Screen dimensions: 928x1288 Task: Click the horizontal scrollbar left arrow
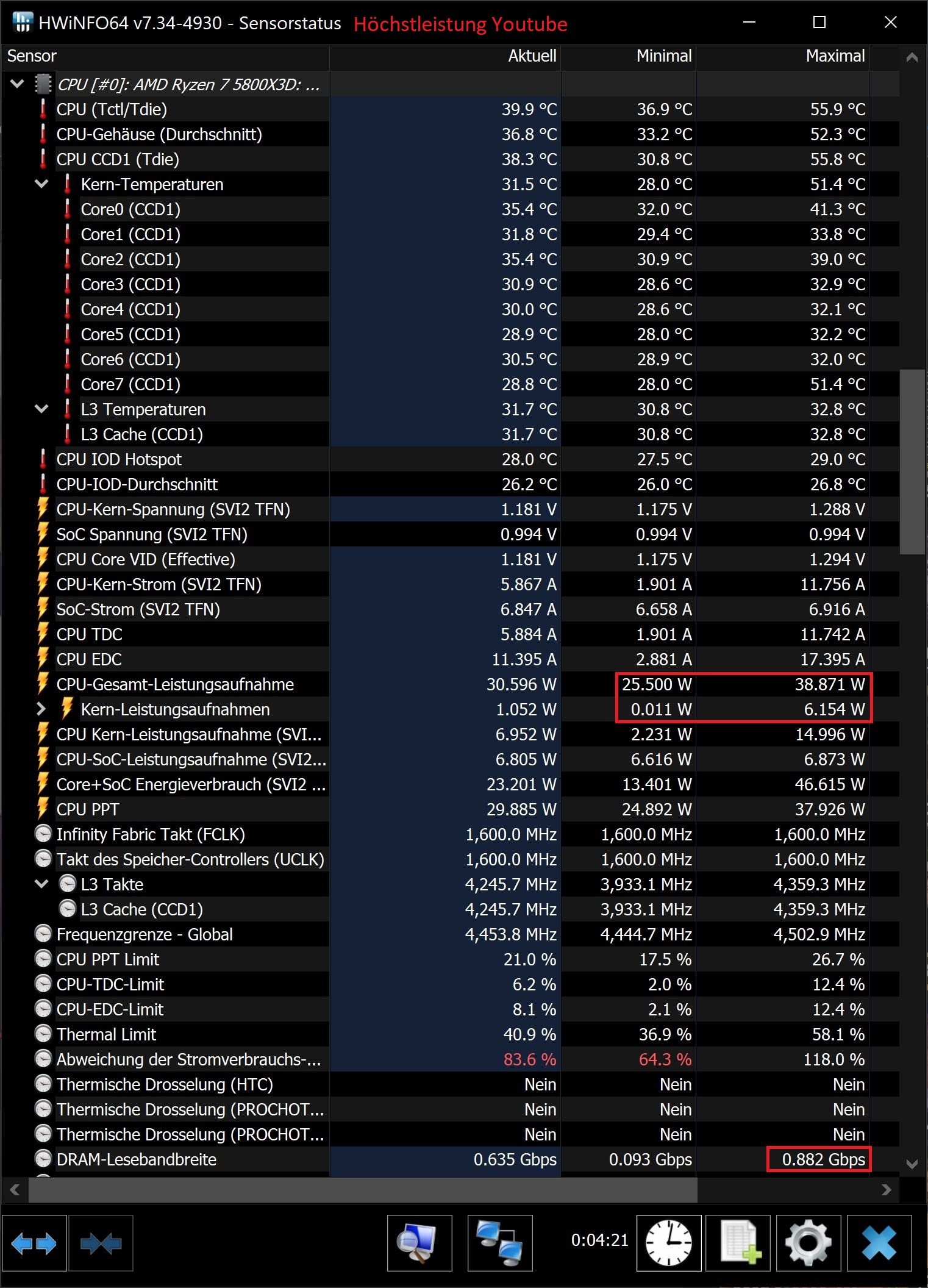(x=15, y=1190)
